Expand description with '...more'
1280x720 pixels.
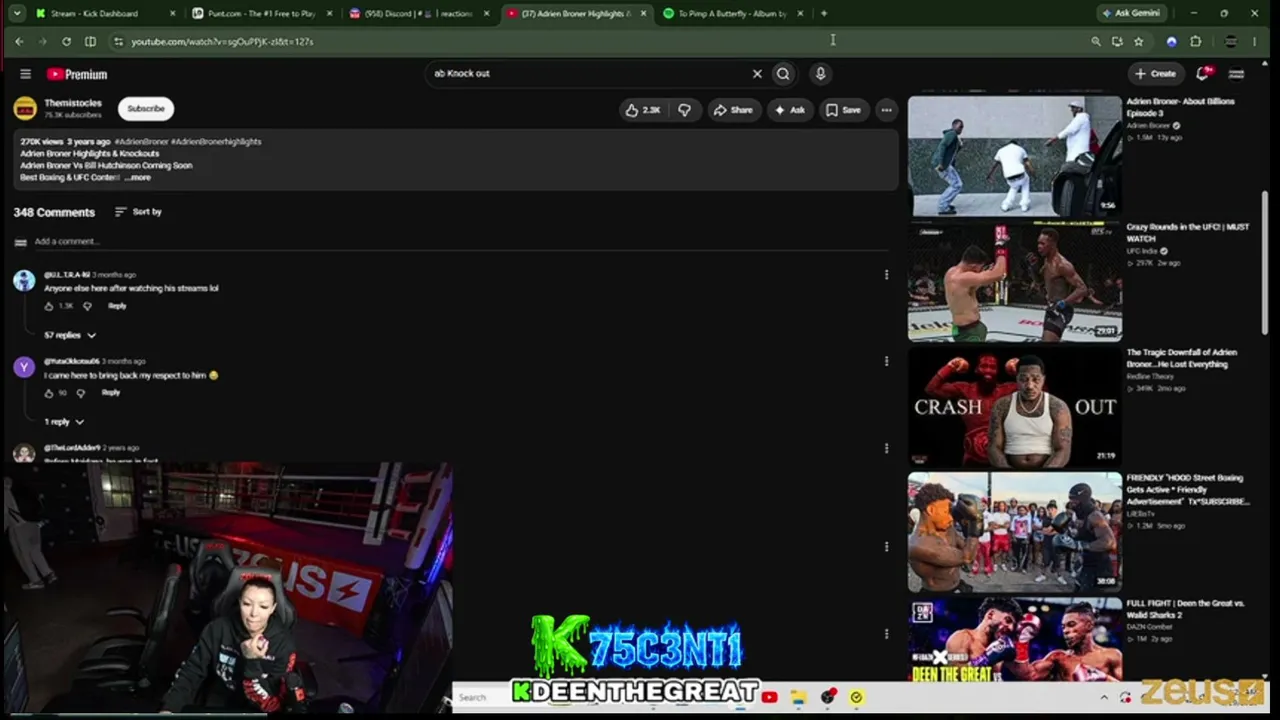(x=139, y=178)
